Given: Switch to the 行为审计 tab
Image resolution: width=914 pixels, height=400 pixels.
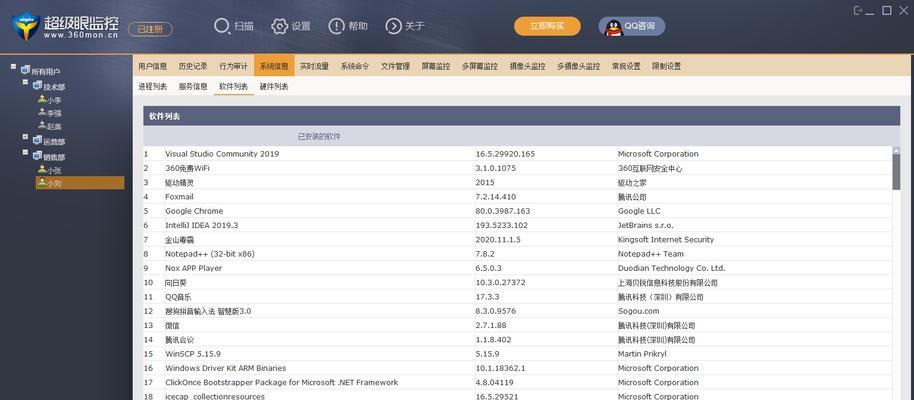Looking at the screenshot, I should pyautogui.click(x=234, y=66).
